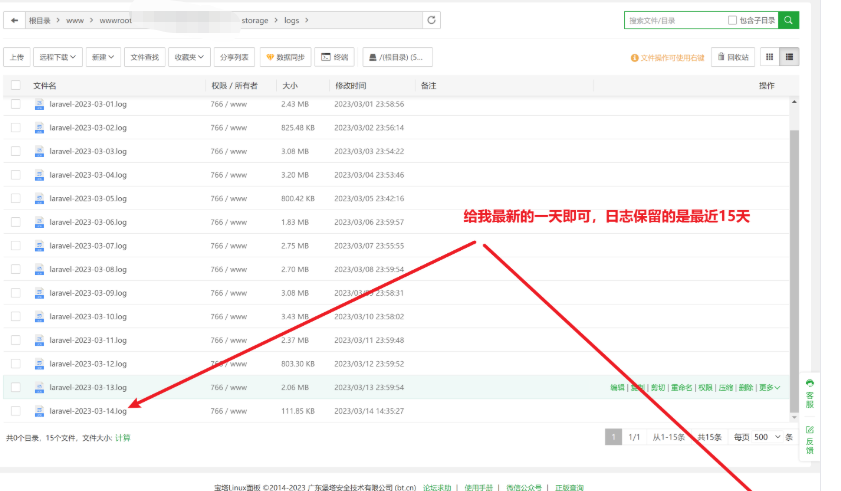Select the storage breadcrumb segment
The height and width of the screenshot is (491, 841).
tap(255, 20)
